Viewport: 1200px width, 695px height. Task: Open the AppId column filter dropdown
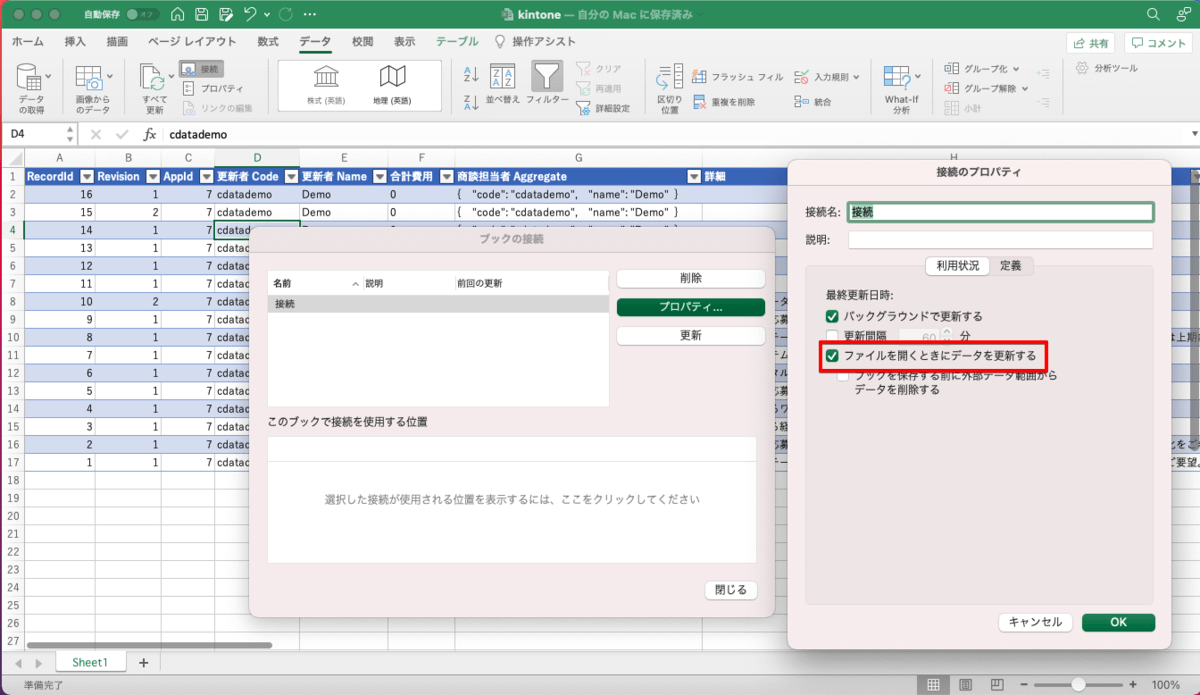tap(205, 176)
